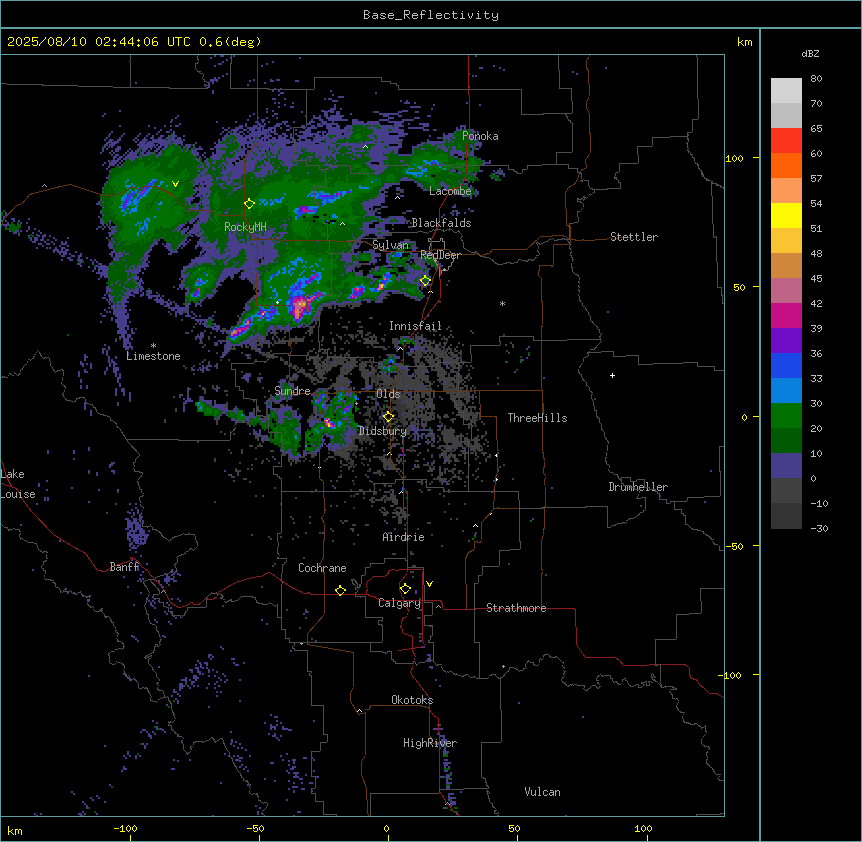Select the purple 36-39 dBZ legend color
This screenshot has height=842, width=862.
(x=786, y=341)
